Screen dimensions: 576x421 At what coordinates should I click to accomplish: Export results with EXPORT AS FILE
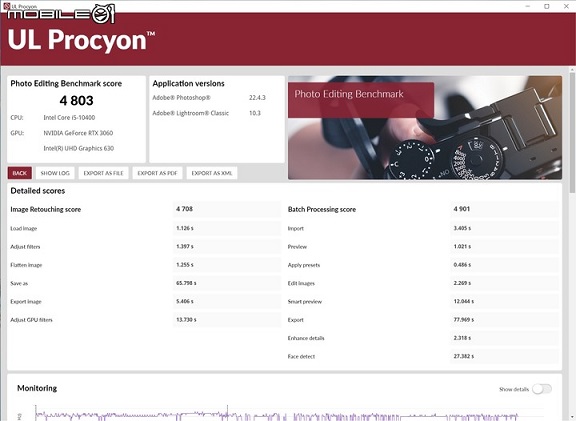103,173
